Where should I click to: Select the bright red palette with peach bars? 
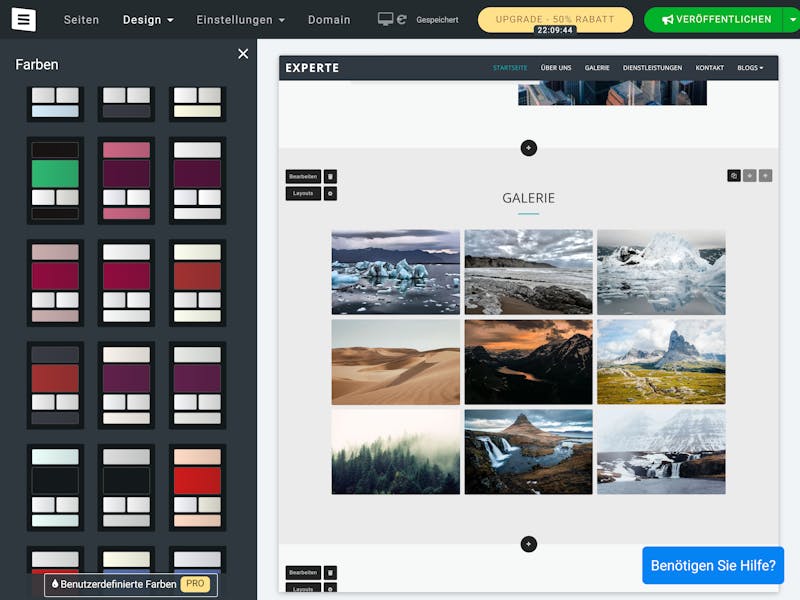pos(197,488)
